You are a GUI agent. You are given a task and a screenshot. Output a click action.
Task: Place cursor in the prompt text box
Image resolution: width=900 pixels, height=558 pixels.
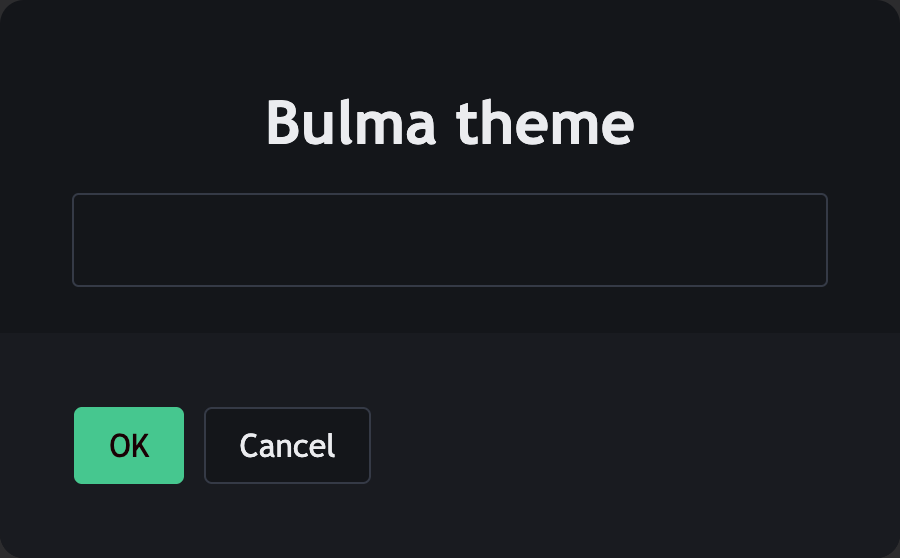pyautogui.click(x=450, y=240)
